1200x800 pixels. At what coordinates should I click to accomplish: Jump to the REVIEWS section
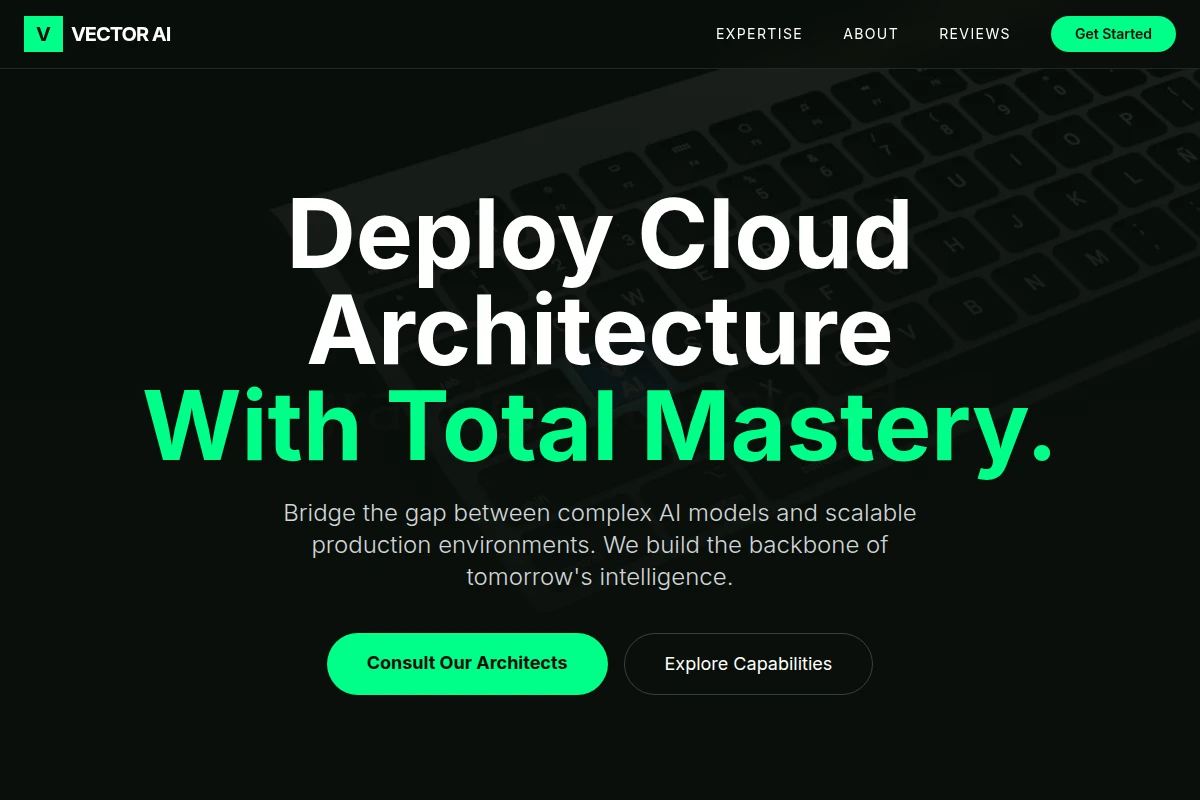(x=975, y=34)
